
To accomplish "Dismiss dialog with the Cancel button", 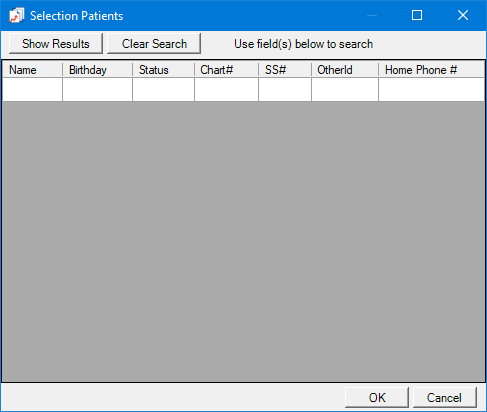I will tap(445, 397).
